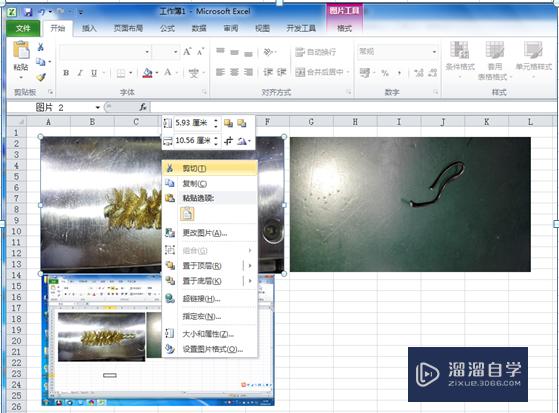Click the insert function fx icon
559x413 pixels.
click(143, 107)
